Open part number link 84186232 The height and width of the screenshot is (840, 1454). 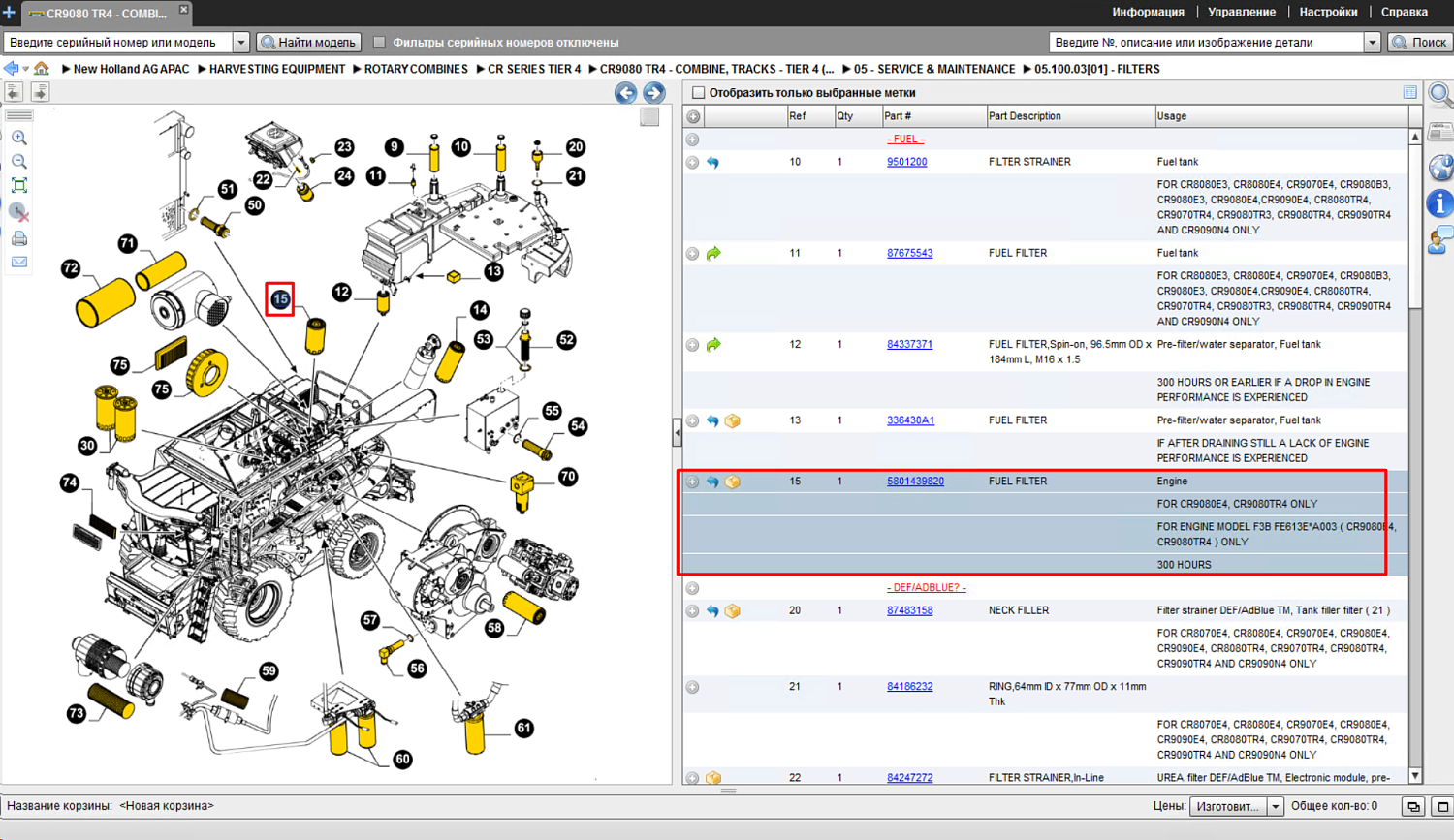tap(909, 687)
